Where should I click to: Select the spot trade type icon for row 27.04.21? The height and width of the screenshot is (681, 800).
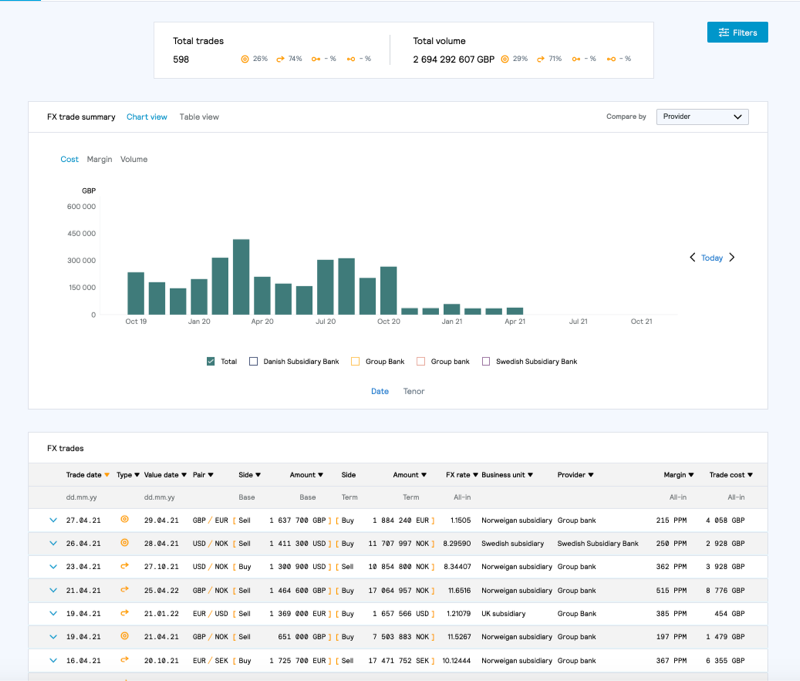[125, 519]
